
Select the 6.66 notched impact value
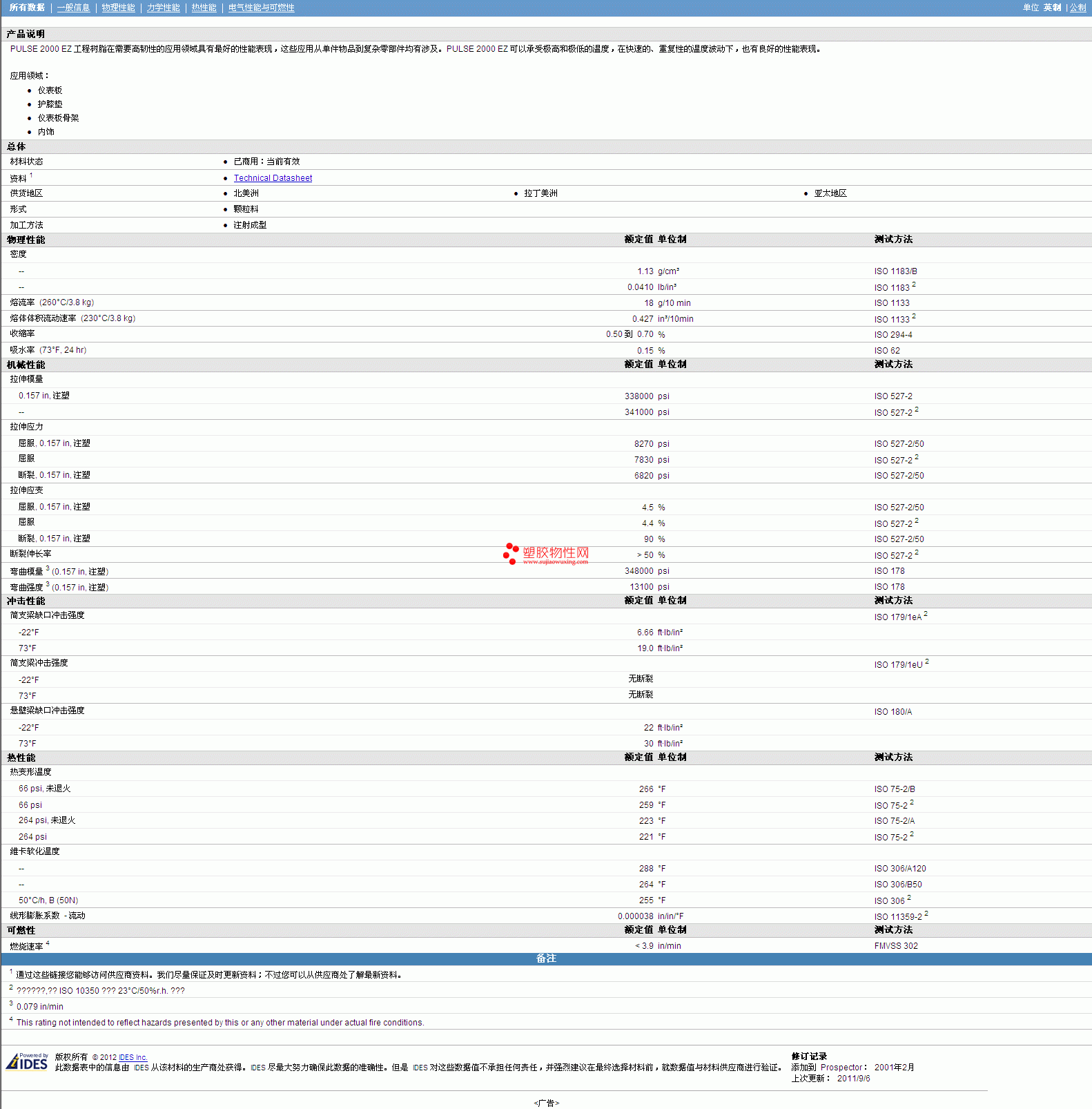pyautogui.click(x=645, y=633)
